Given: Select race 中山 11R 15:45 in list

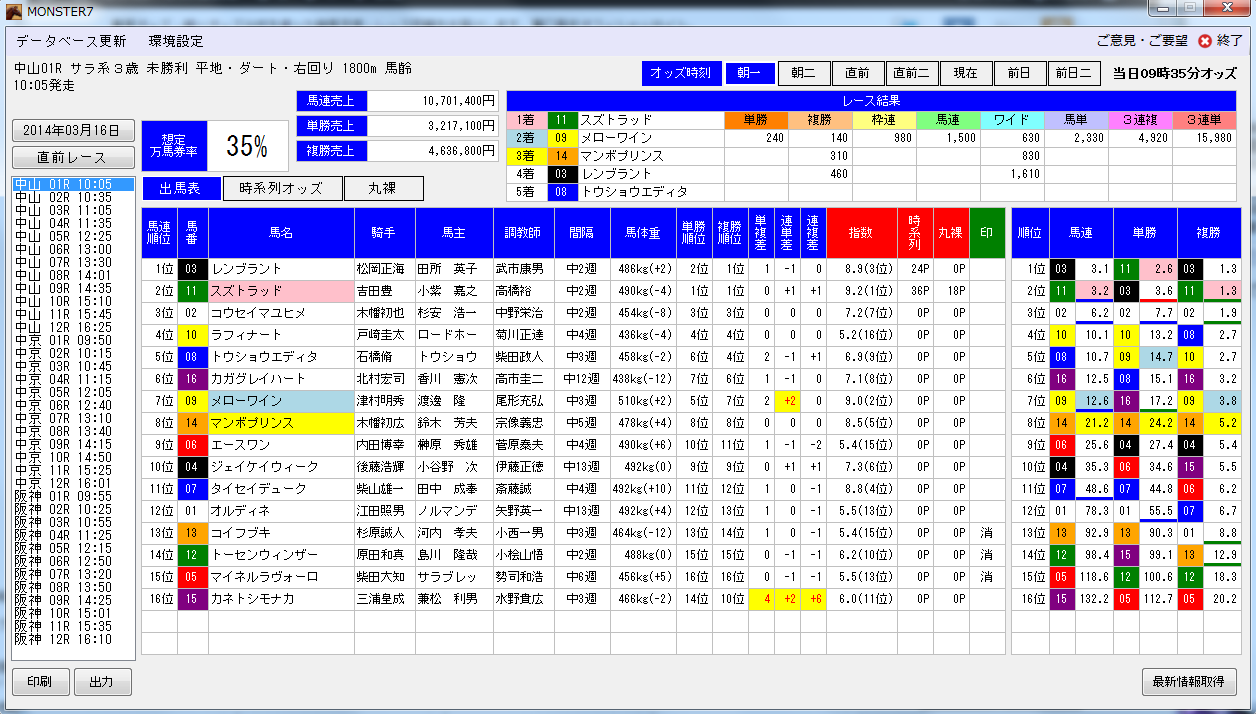Looking at the screenshot, I should [73, 314].
